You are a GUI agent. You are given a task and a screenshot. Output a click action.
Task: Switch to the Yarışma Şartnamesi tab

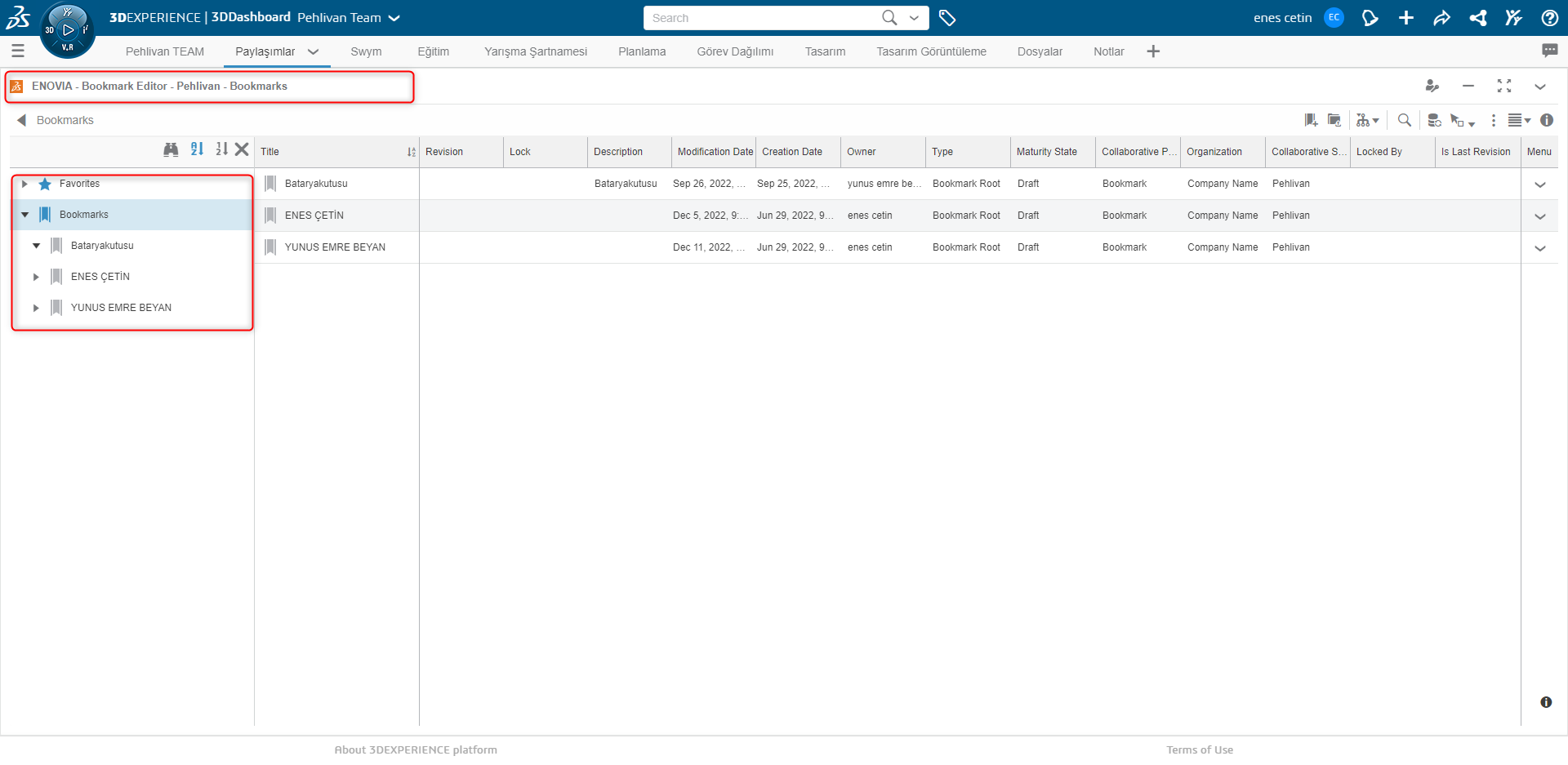(x=536, y=51)
